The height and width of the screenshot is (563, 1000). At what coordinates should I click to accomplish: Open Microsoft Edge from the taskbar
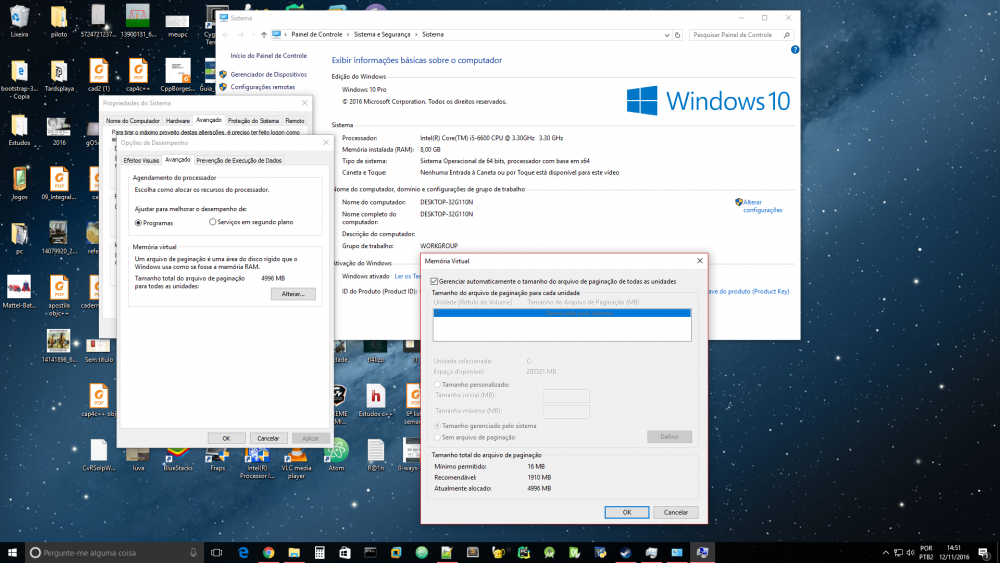pyautogui.click(x=243, y=552)
